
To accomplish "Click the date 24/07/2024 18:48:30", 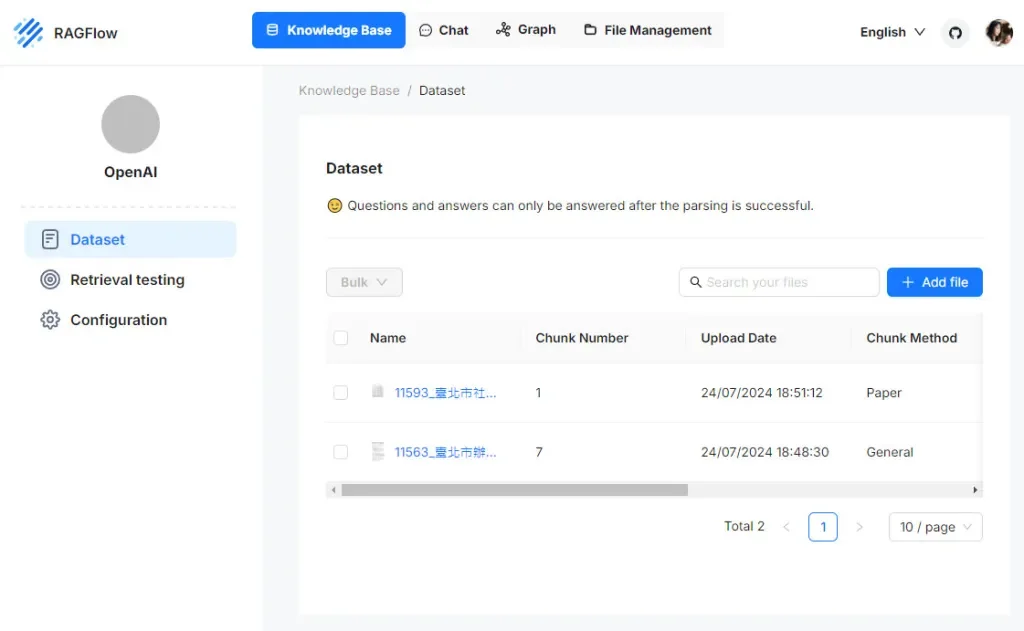I will (x=765, y=452).
